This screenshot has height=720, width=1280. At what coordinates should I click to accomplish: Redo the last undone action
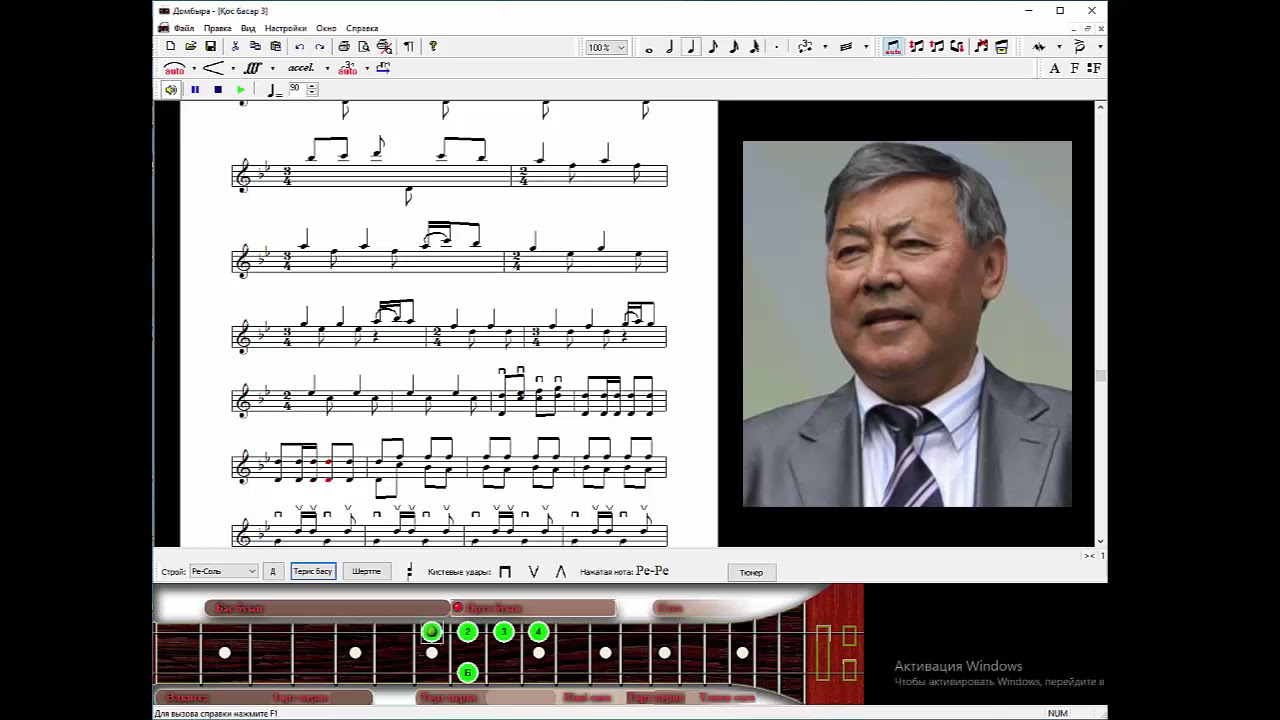(x=320, y=47)
